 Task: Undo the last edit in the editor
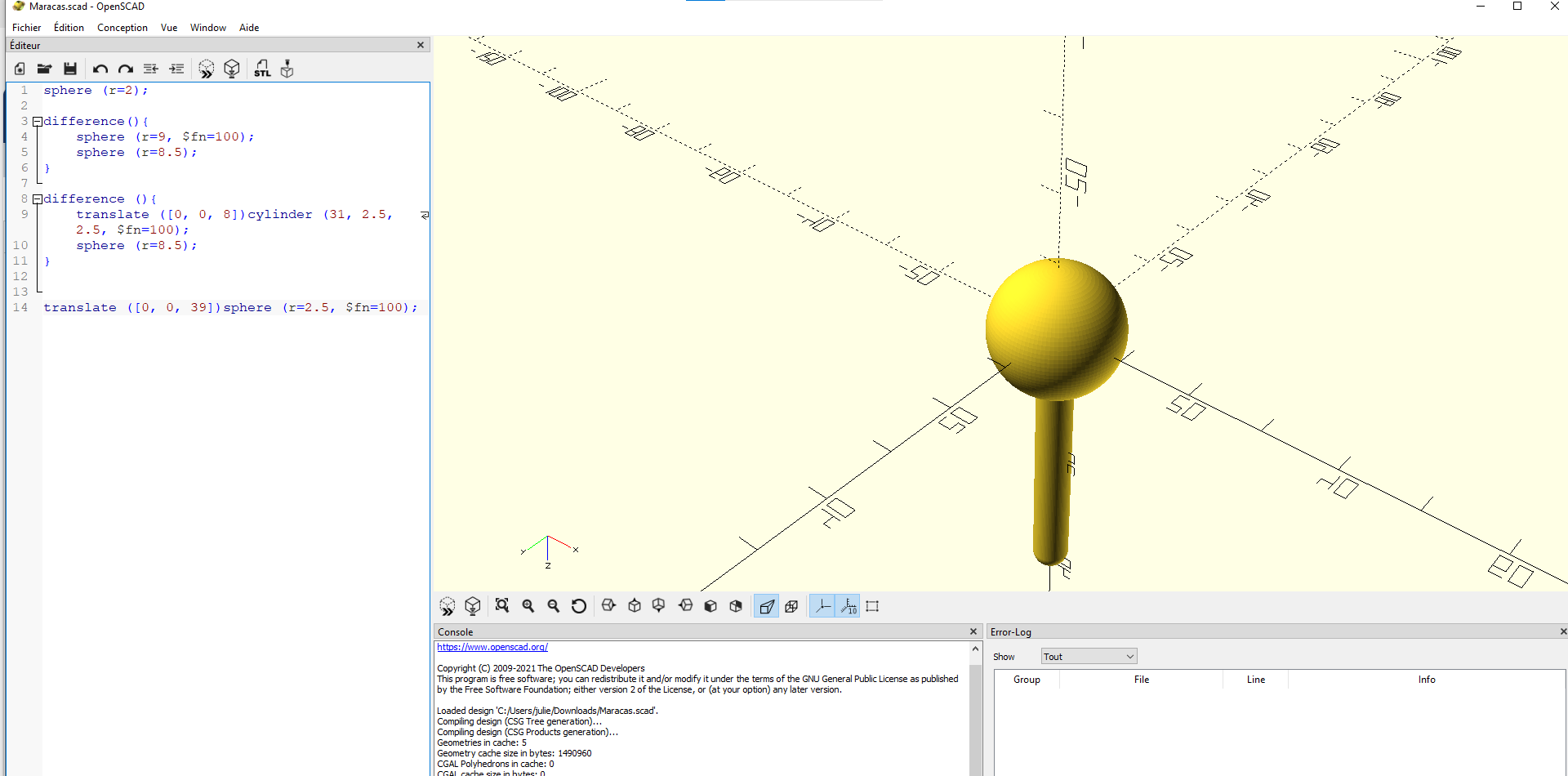pyautogui.click(x=100, y=69)
